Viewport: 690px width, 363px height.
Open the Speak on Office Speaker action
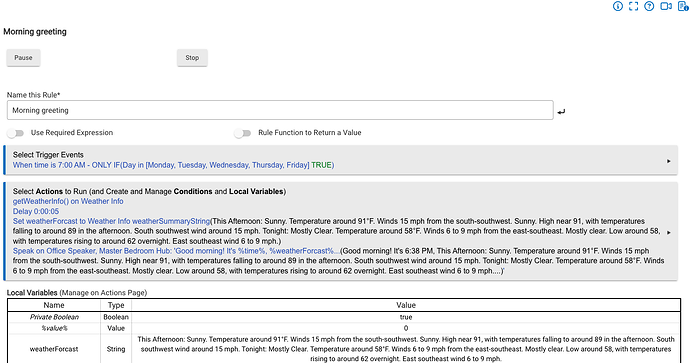[176, 251]
